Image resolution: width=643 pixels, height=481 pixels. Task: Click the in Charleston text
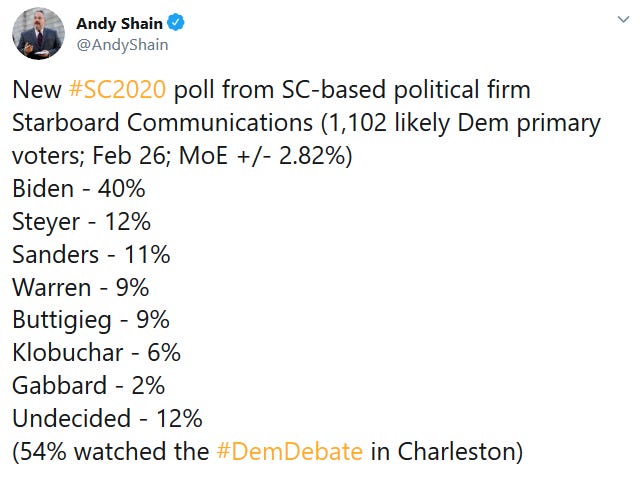[x=442, y=451]
